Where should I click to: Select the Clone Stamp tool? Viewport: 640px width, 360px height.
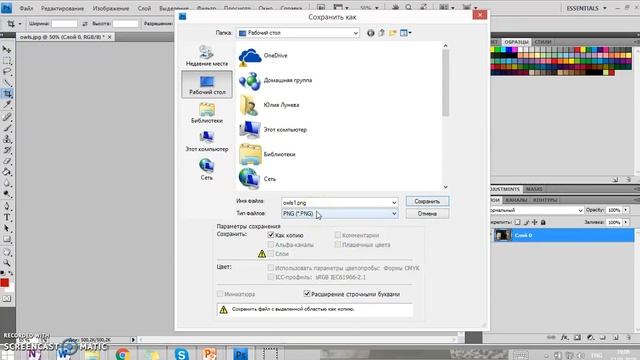[7, 139]
